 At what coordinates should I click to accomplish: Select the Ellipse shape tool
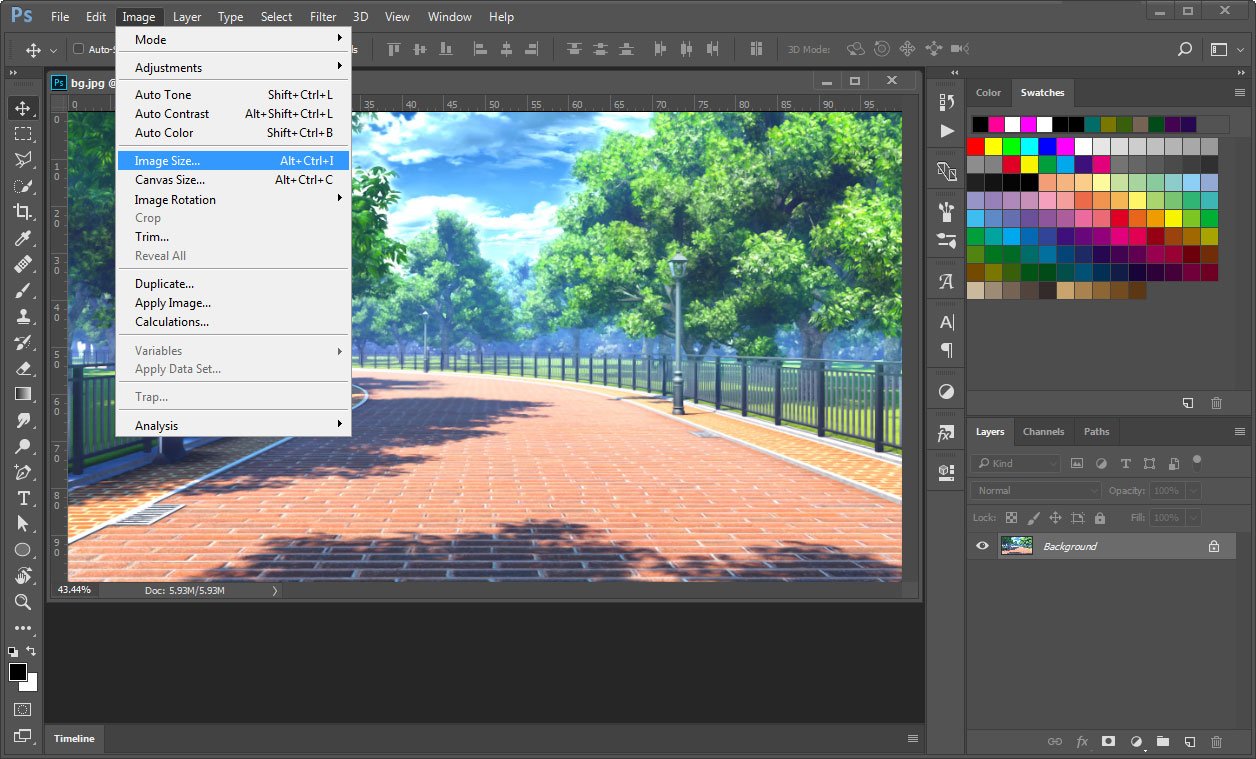[x=22, y=550]
